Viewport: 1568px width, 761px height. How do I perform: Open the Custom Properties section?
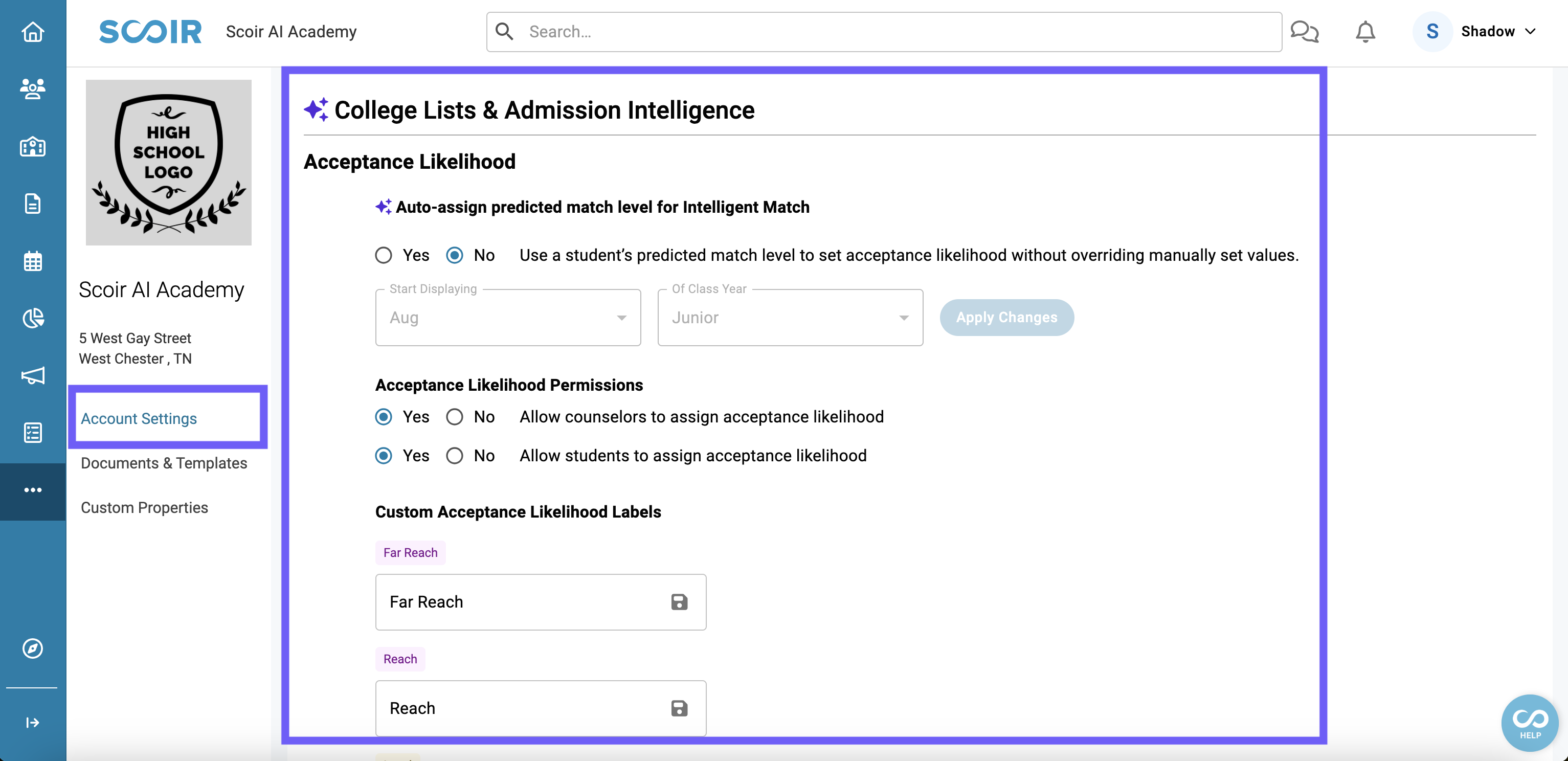(144, 506)
